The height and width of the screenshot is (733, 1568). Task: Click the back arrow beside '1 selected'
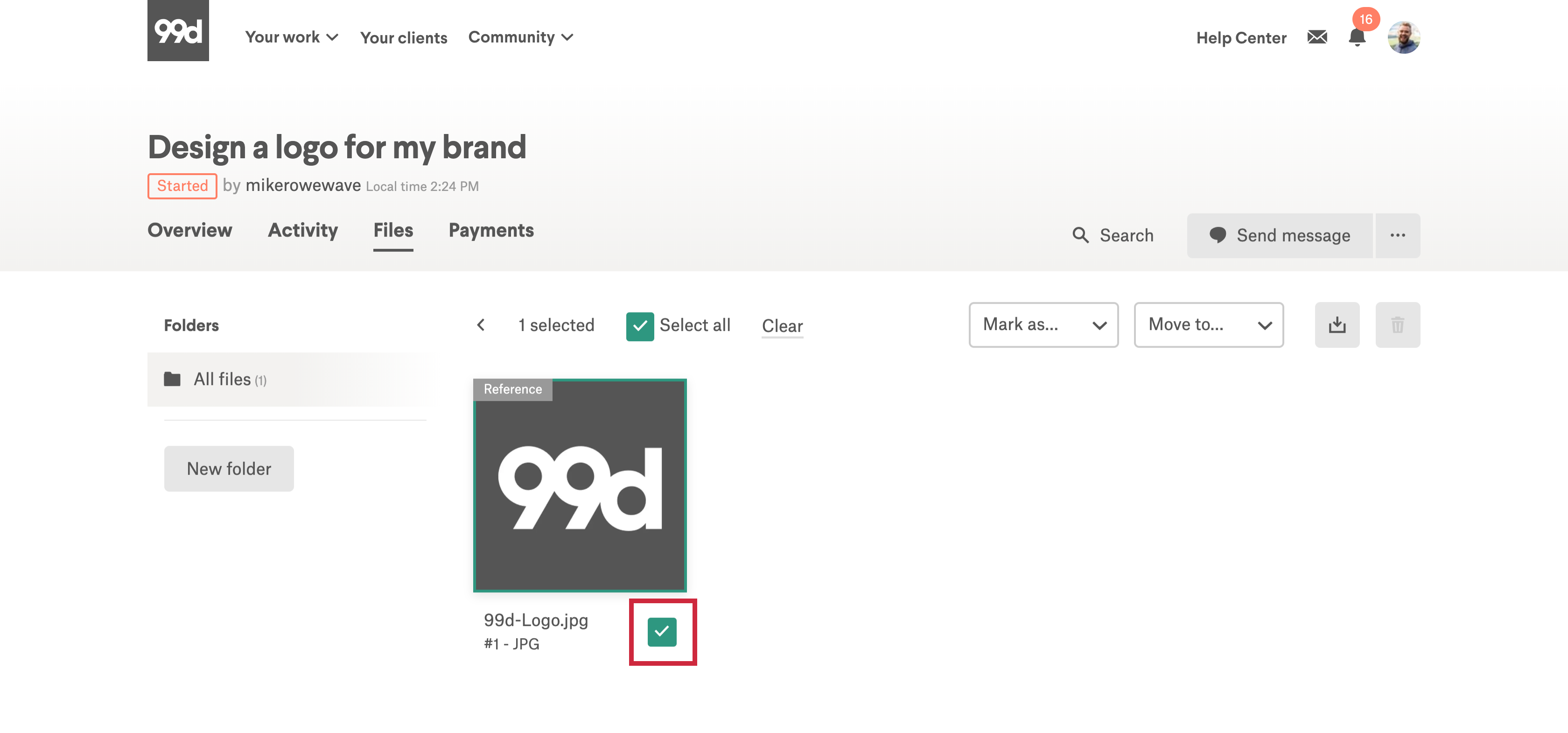click(481, 325)
